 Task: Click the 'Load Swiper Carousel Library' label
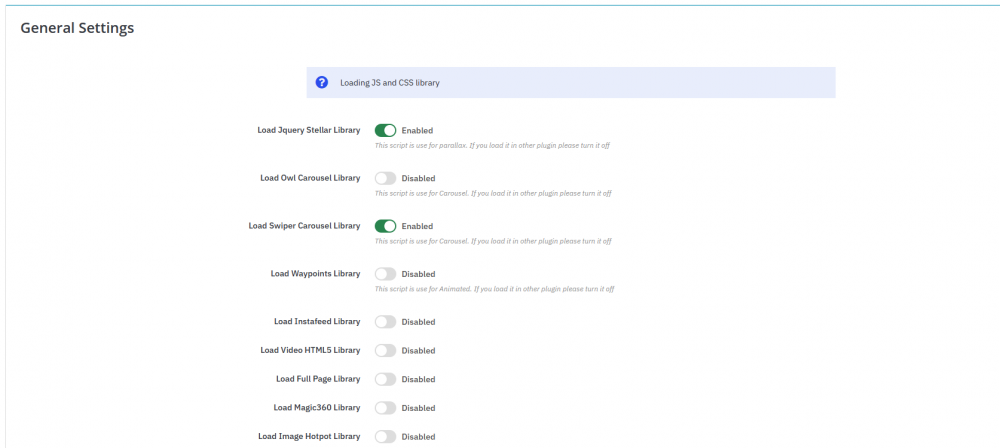tap(304, 226)
